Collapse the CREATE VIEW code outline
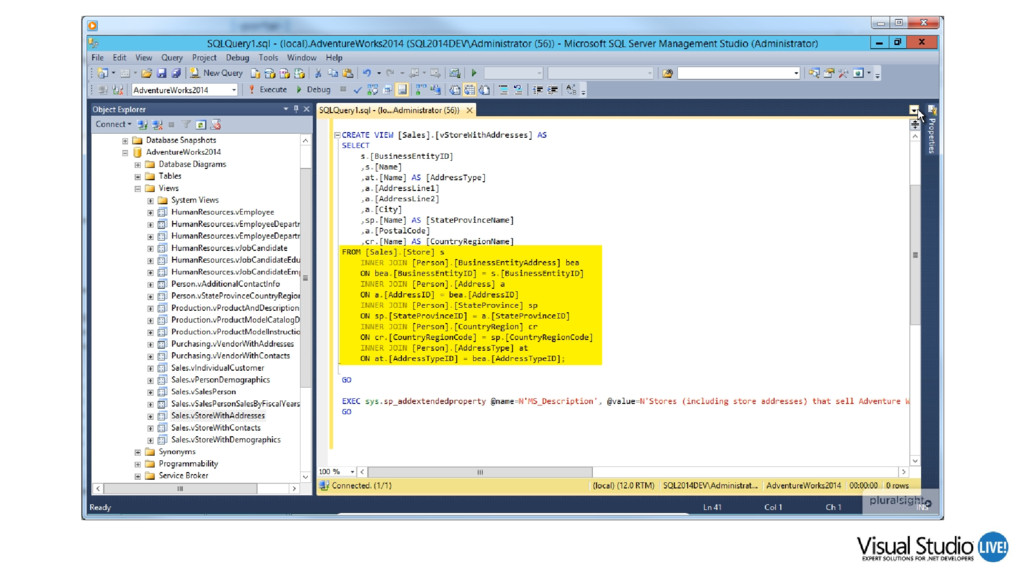Viewport: 1024px width, 576px height. point(337,135)
